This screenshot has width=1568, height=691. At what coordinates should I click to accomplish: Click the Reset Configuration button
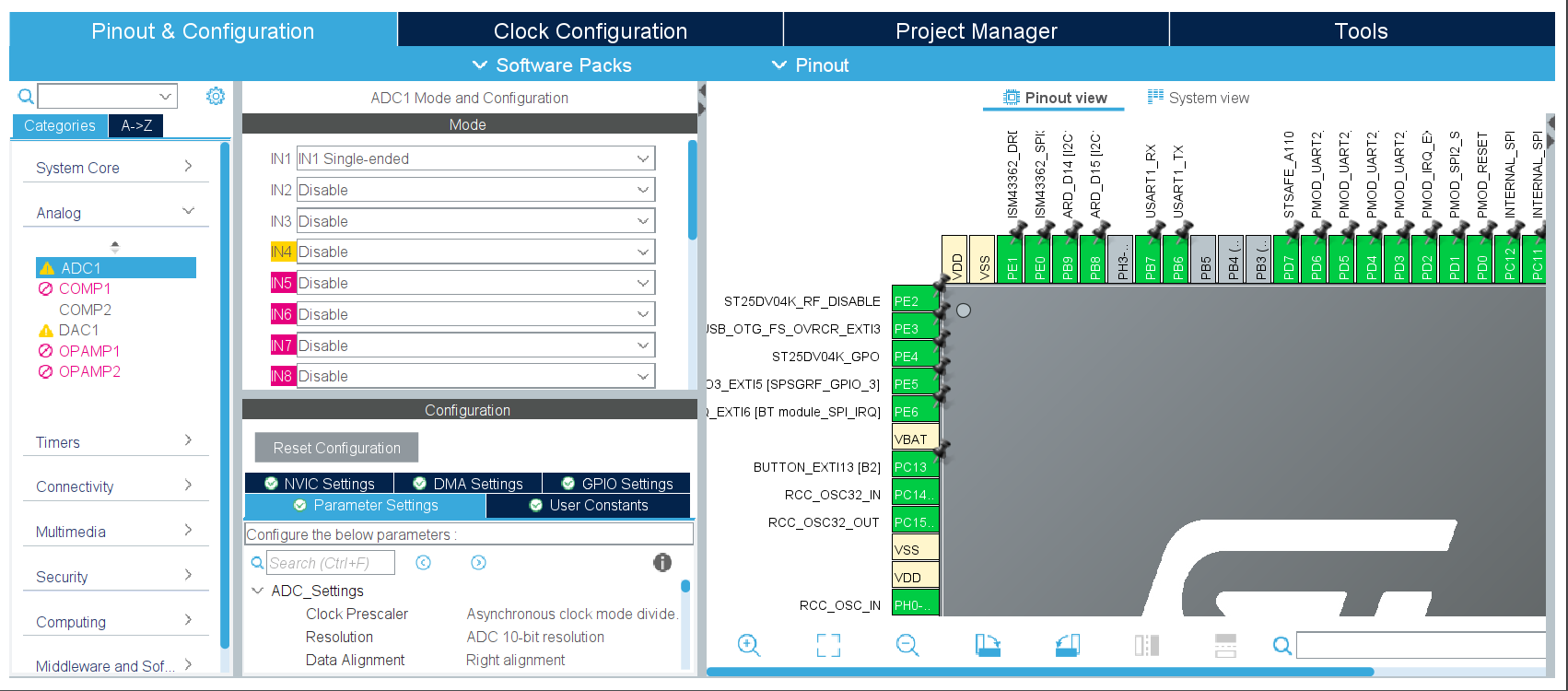(x=336, y=448)
